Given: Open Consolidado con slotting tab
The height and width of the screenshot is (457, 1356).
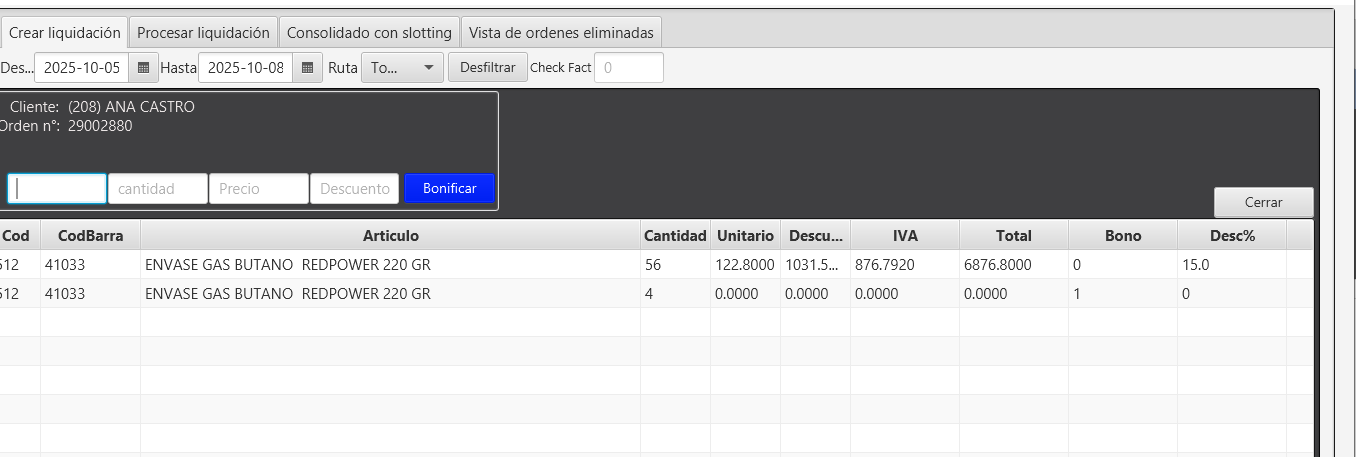Looking at the screenshot, I should click(x=369, y=33).
